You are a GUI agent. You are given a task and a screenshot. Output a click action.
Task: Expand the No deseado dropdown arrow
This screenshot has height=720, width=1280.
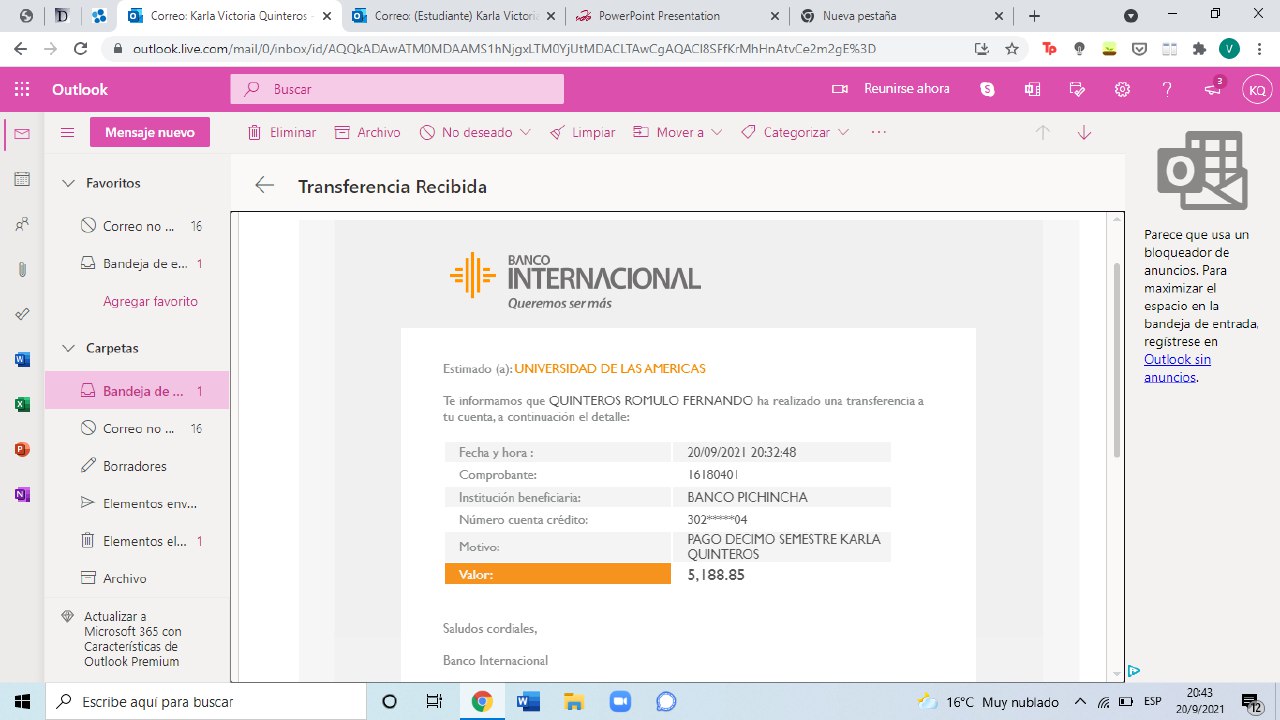(x=526, y=133)
